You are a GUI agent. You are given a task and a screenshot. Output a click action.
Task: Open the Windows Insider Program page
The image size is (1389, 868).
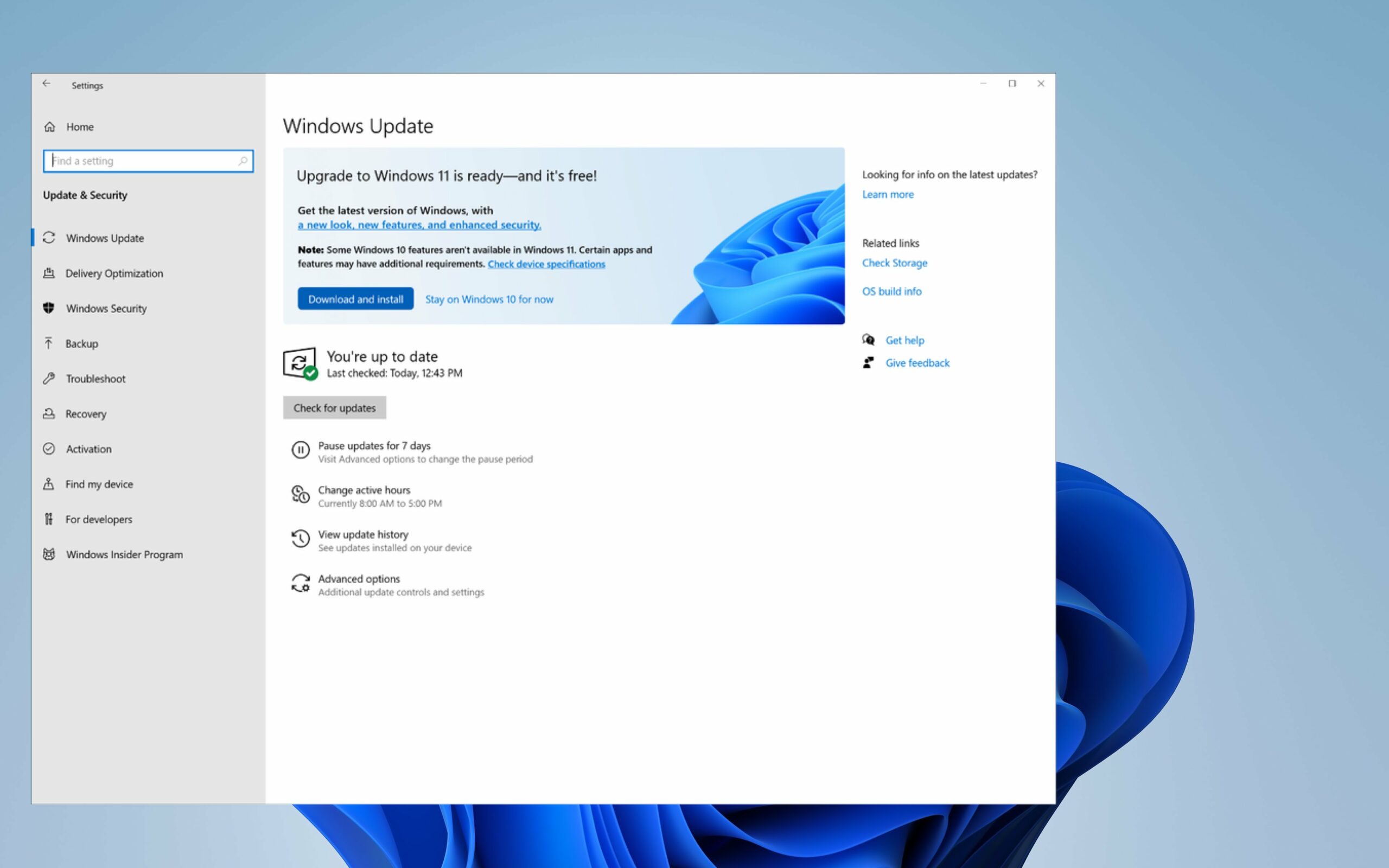(x=124, y=554)
